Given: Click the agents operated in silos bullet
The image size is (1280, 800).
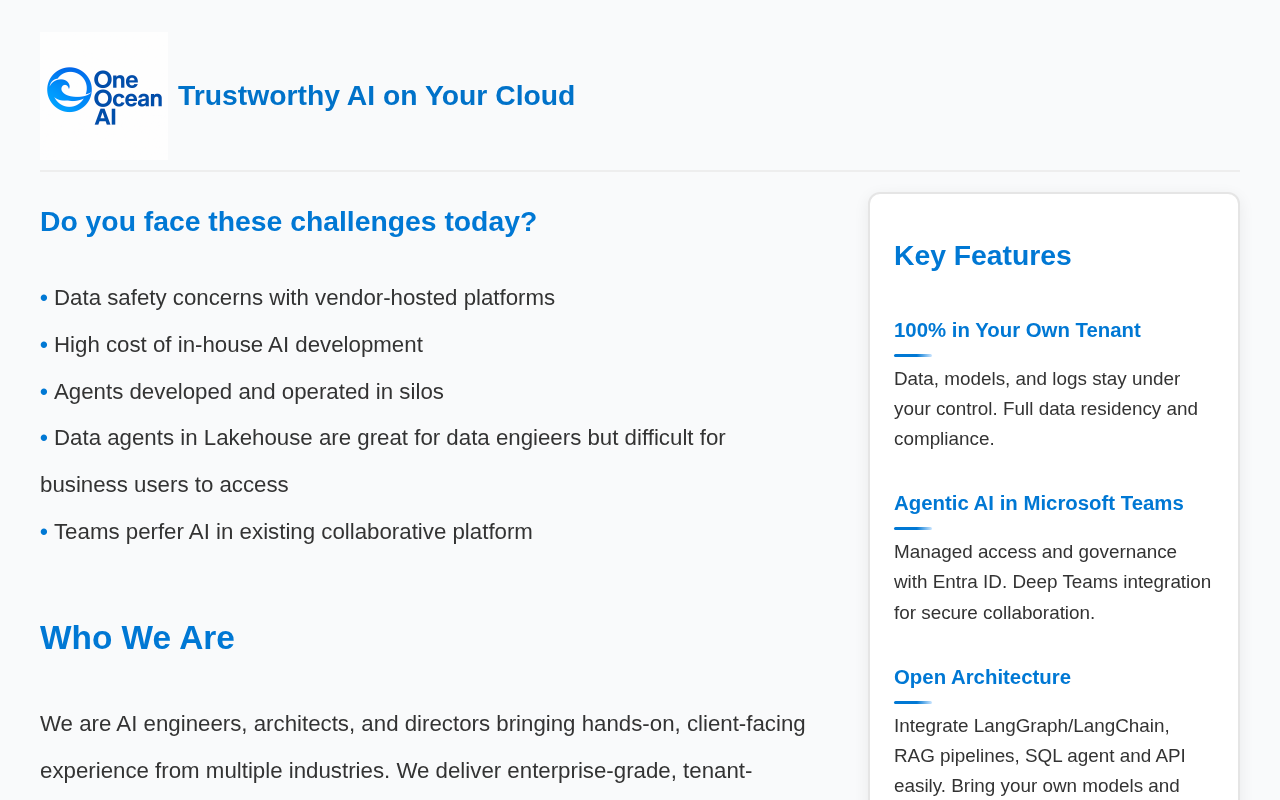Looking at the screenshot, I should (248, 392).
